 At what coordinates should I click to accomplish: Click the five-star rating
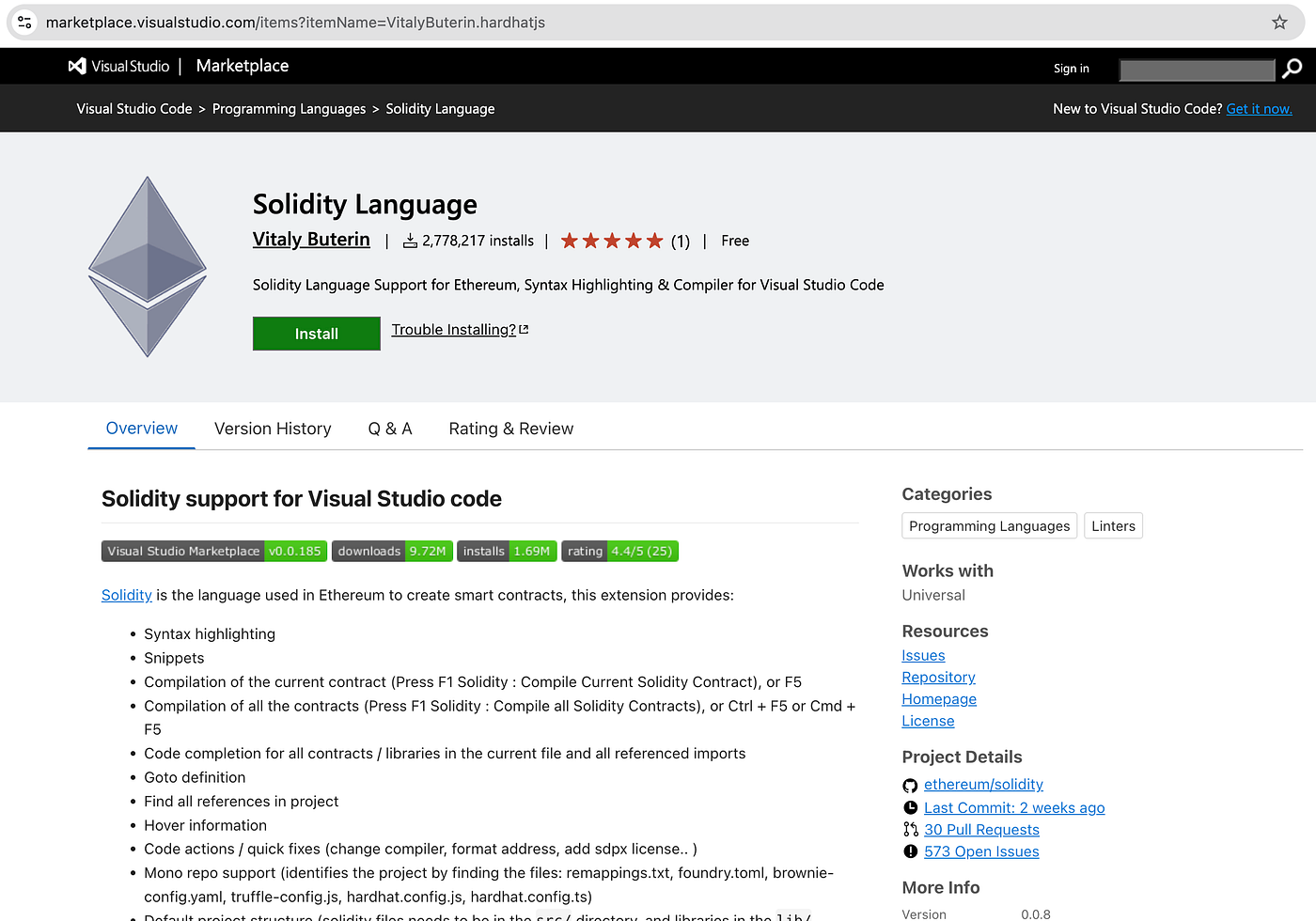(612, 242)
